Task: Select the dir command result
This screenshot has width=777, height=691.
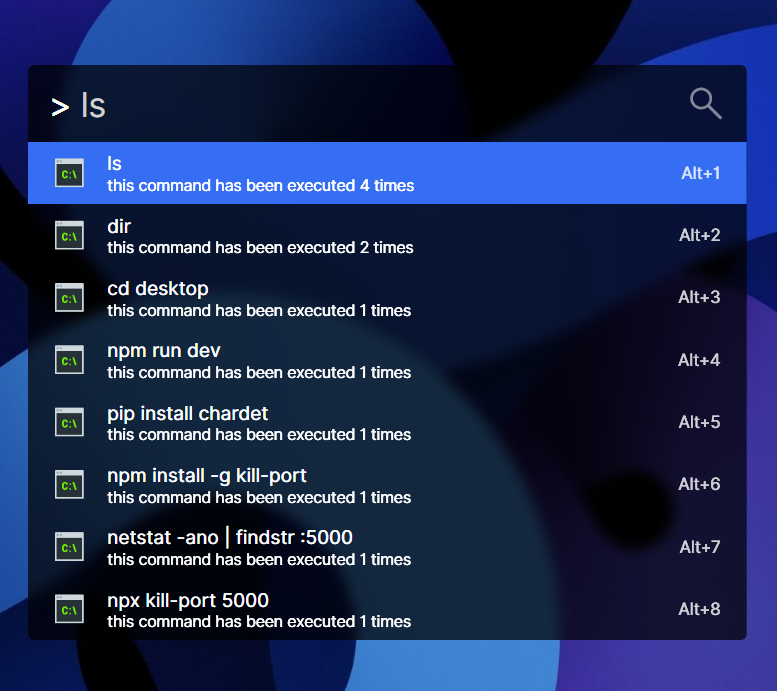Action: [x=387, y=235]
